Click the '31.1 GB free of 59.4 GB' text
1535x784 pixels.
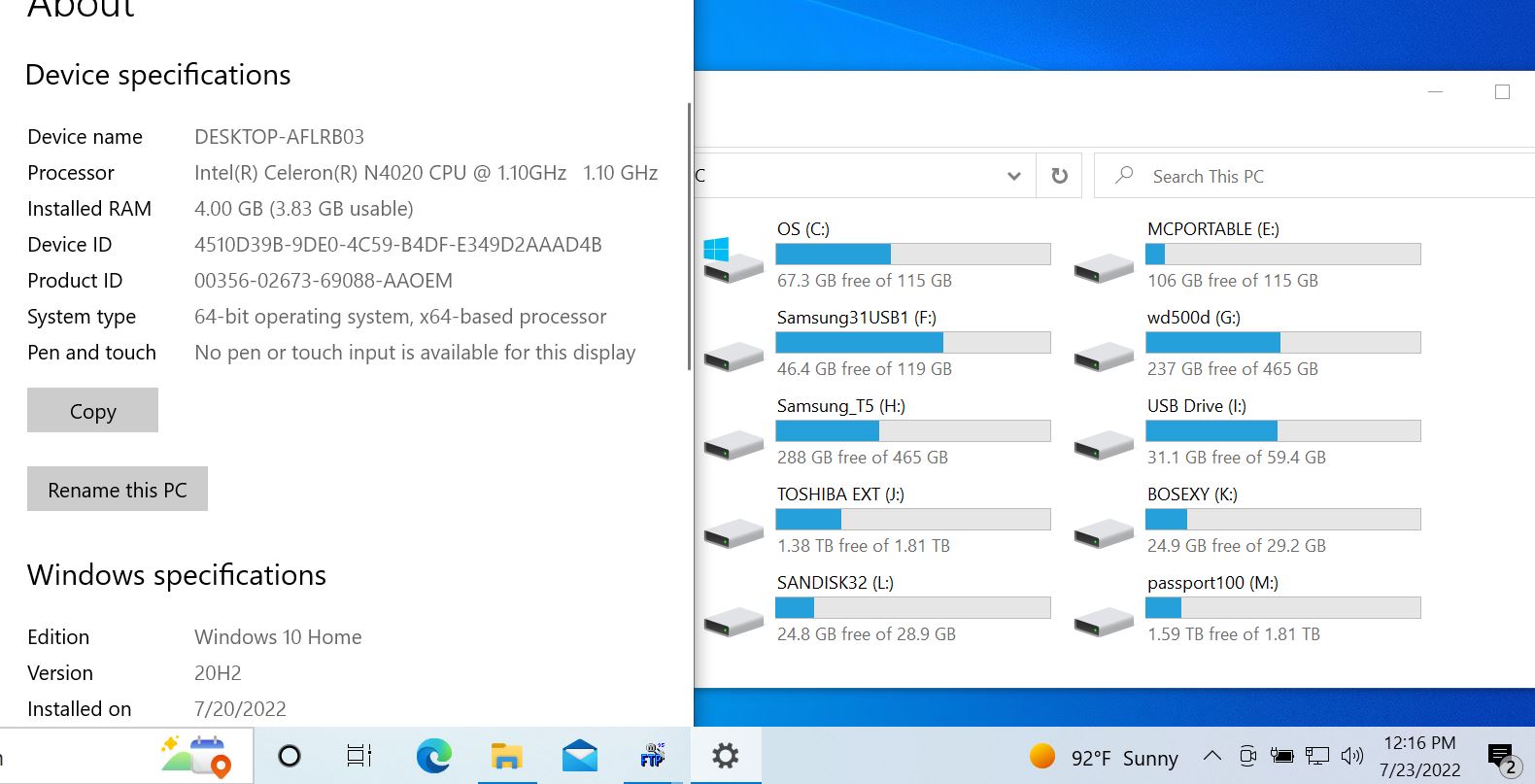(1236, 458)
